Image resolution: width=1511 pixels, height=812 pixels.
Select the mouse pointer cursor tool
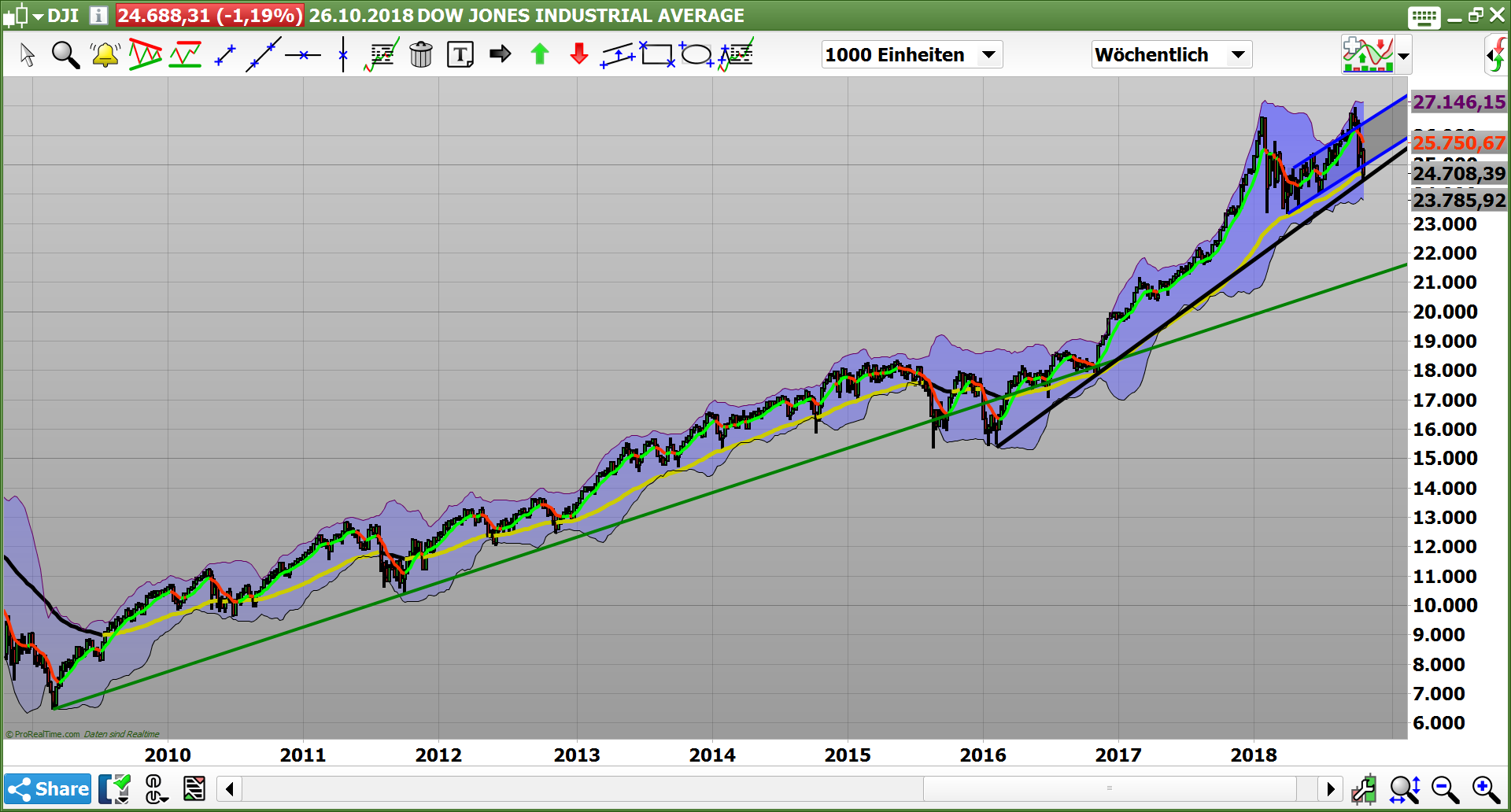click(28, 55)
